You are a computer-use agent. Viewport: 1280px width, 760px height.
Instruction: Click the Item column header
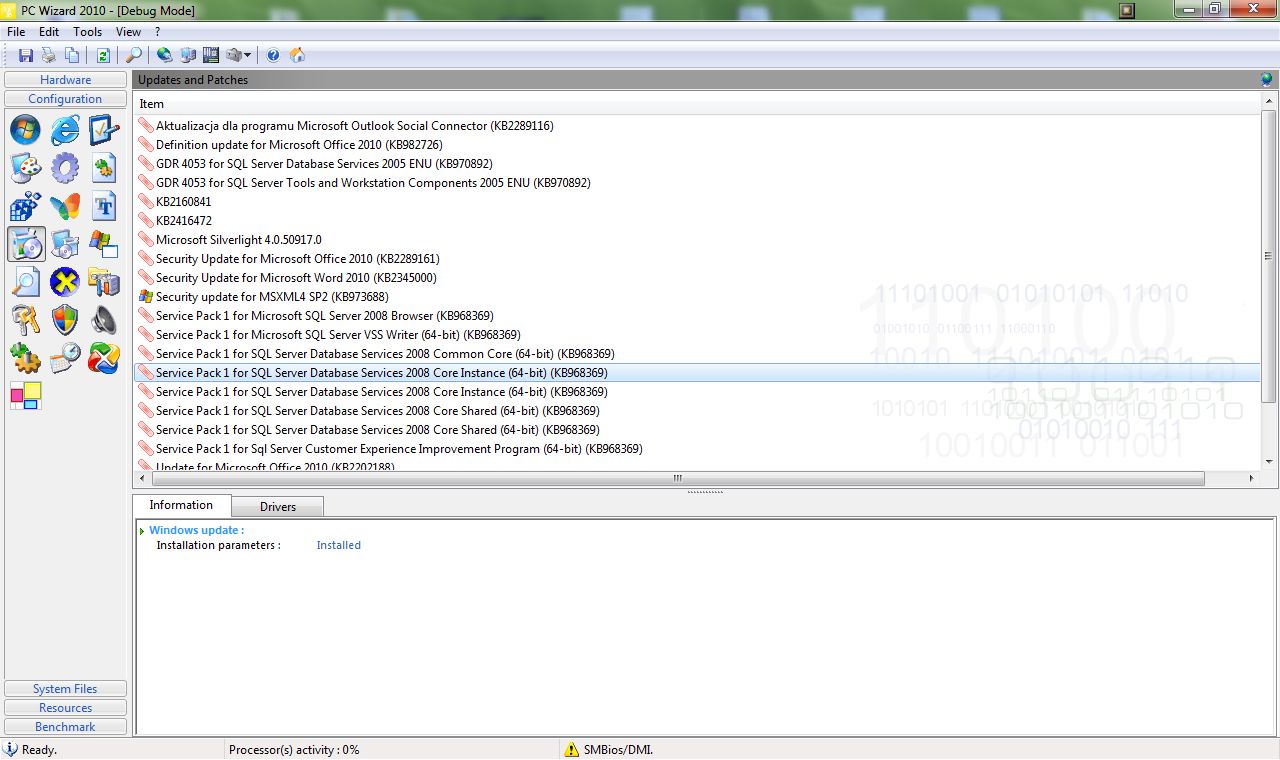pyautogui.click(x=698, y=104)
